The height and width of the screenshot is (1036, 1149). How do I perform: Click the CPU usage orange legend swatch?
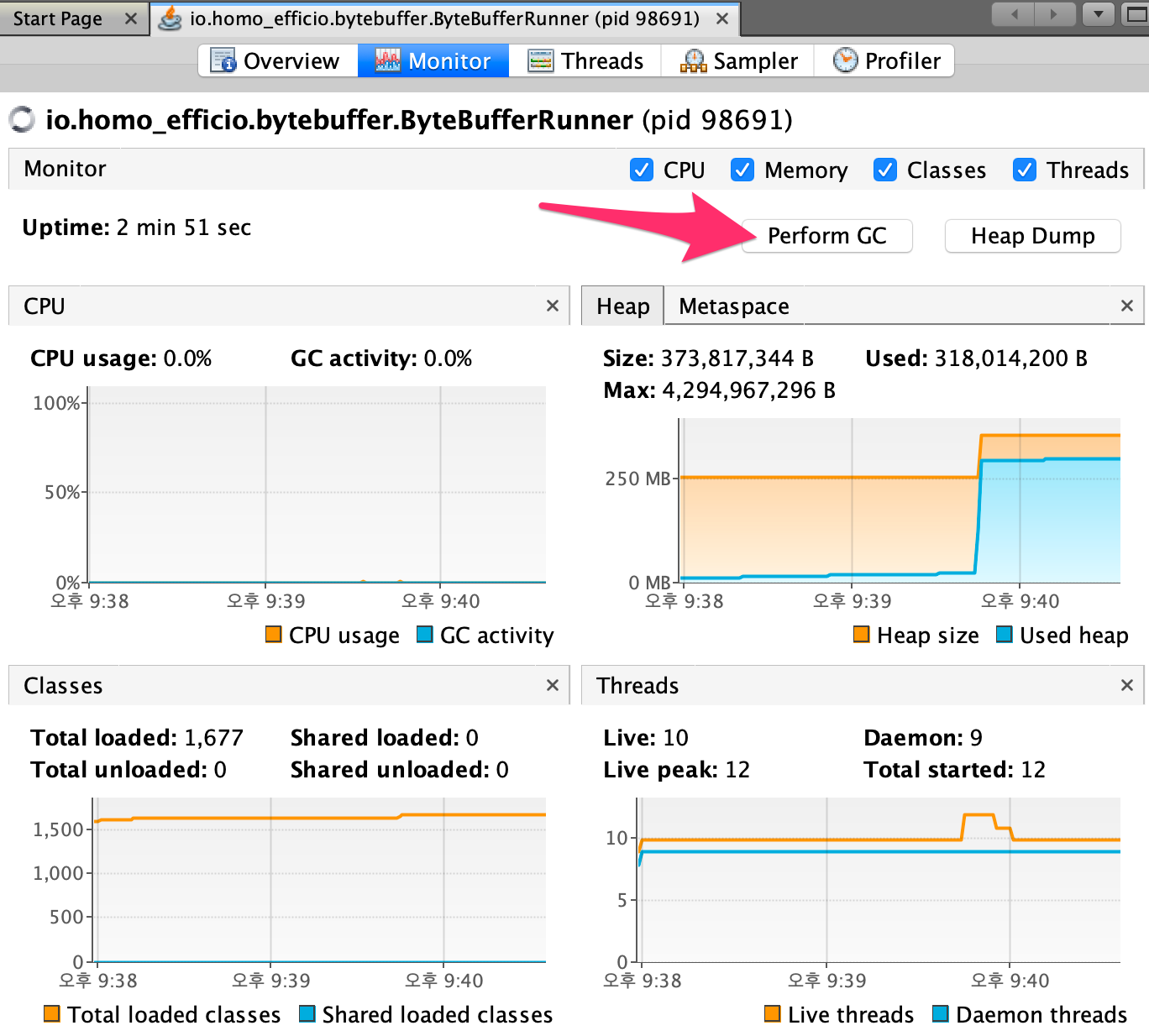click(274, 634)
